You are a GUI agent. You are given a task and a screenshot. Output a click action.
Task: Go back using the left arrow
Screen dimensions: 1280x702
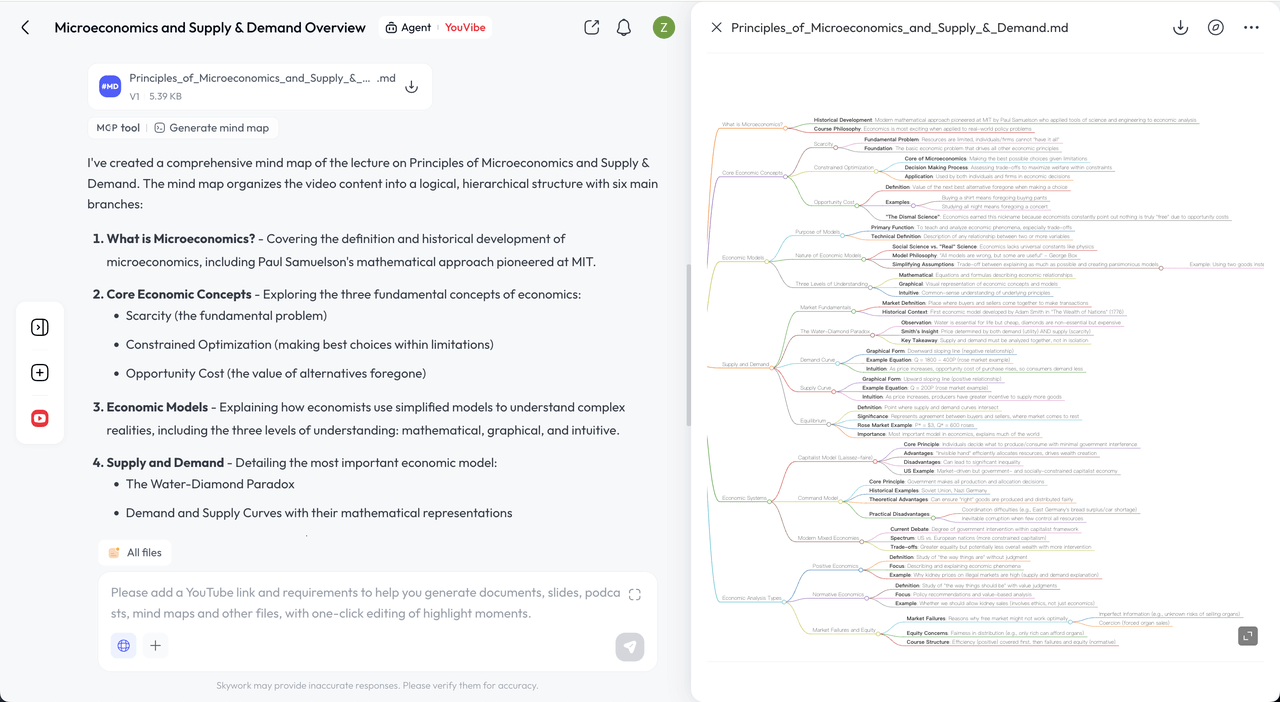(x=26, y=28)
